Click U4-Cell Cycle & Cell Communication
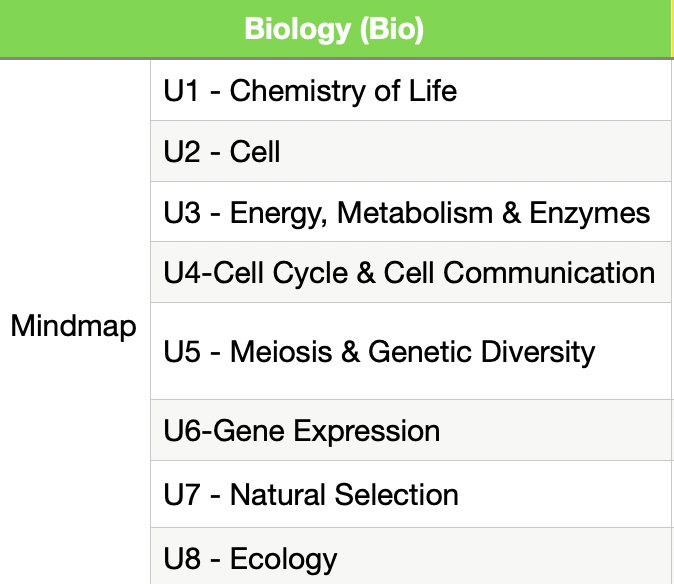The width and height of the screenshot is (674, 584). point(409,272)
